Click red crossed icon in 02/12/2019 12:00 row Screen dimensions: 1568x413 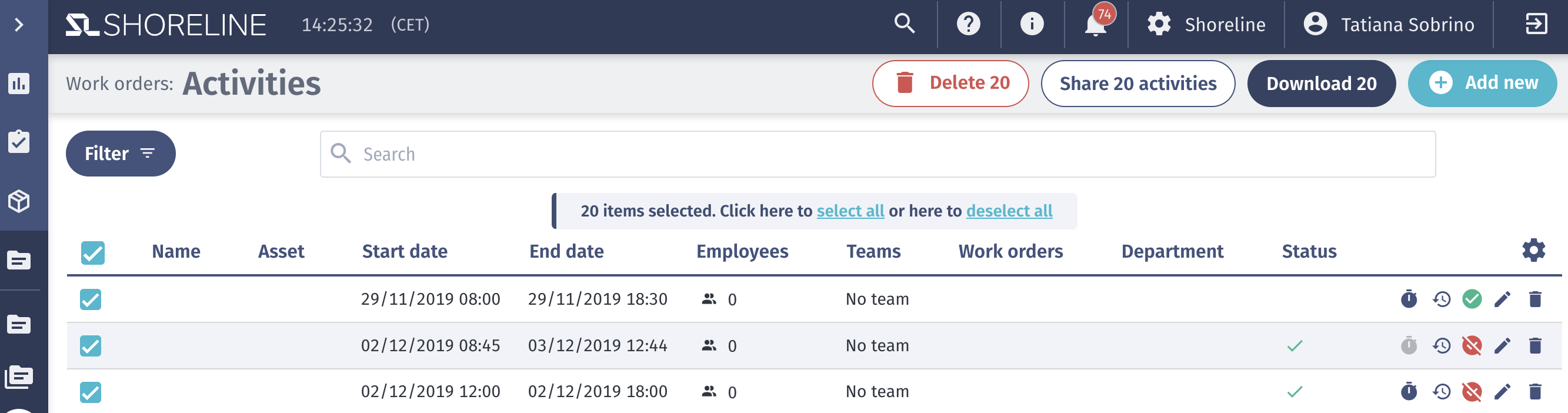[x=1471, y=391]
